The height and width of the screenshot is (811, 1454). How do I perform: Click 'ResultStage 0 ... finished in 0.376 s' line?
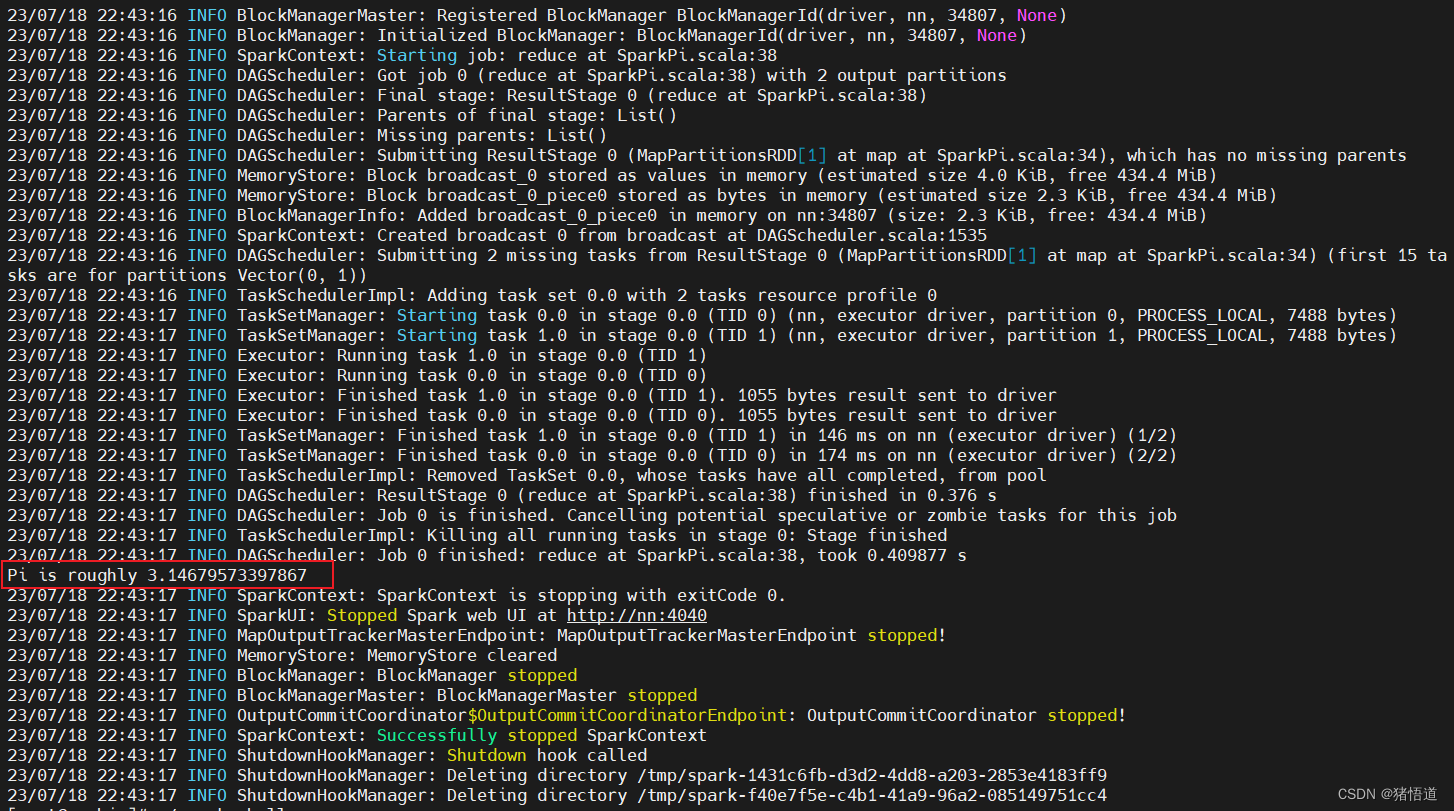click(502, 495)
